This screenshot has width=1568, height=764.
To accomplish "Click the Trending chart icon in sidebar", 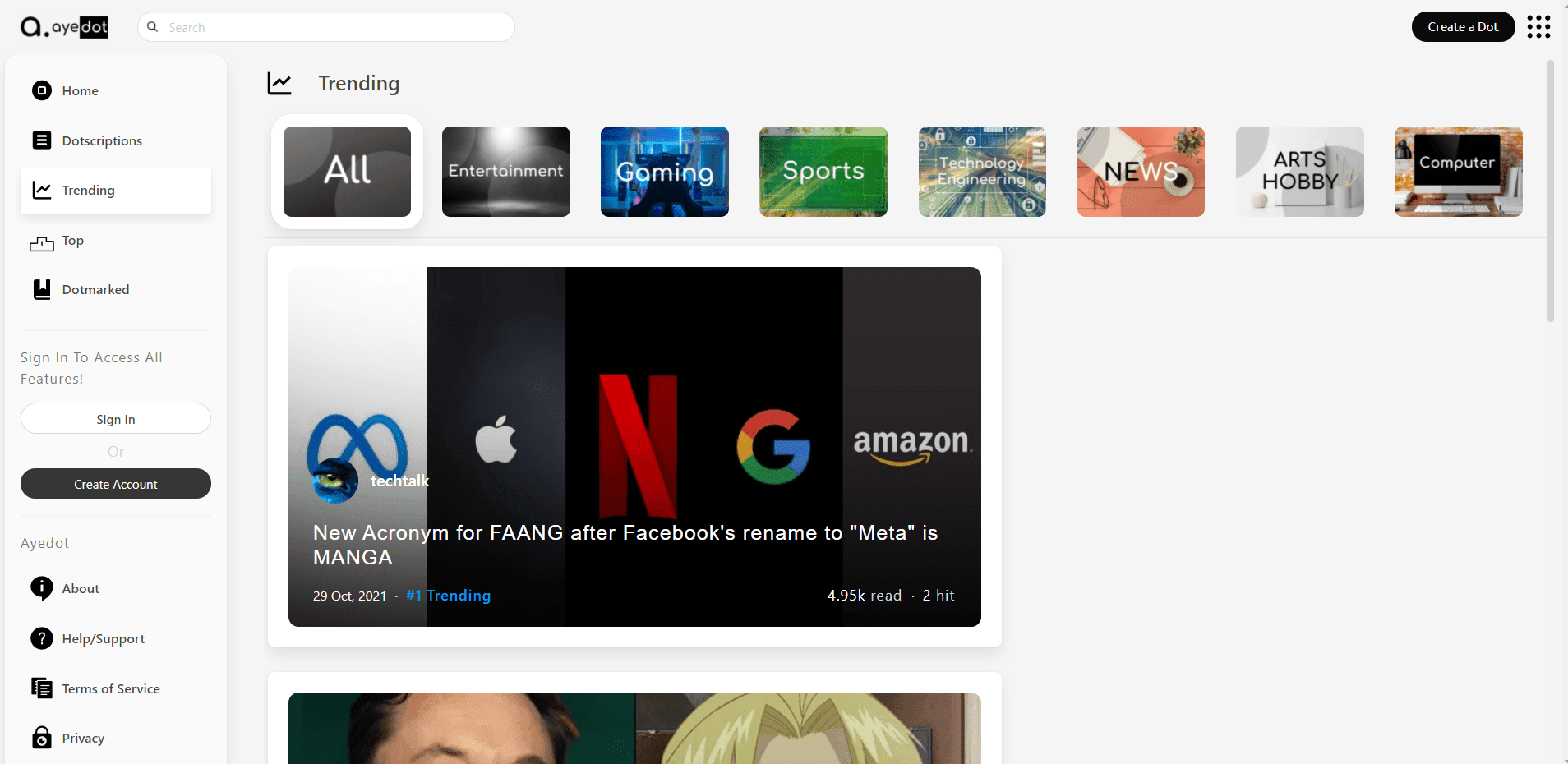I will 42,191.
